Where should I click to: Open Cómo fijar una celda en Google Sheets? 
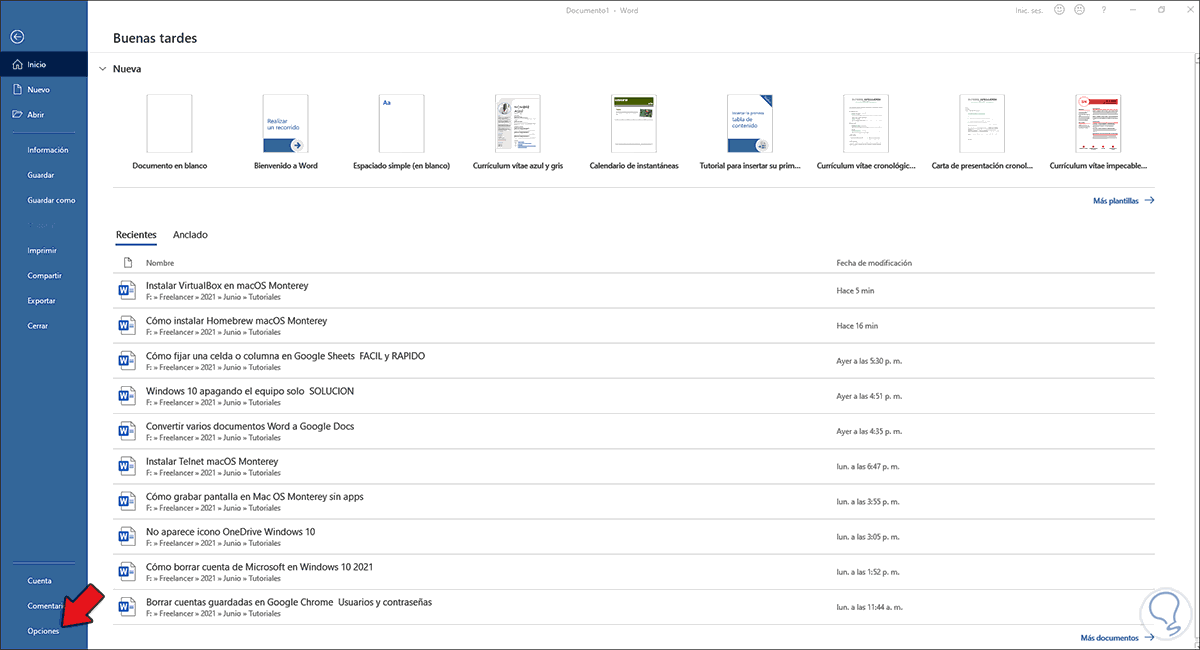point(634,361)
